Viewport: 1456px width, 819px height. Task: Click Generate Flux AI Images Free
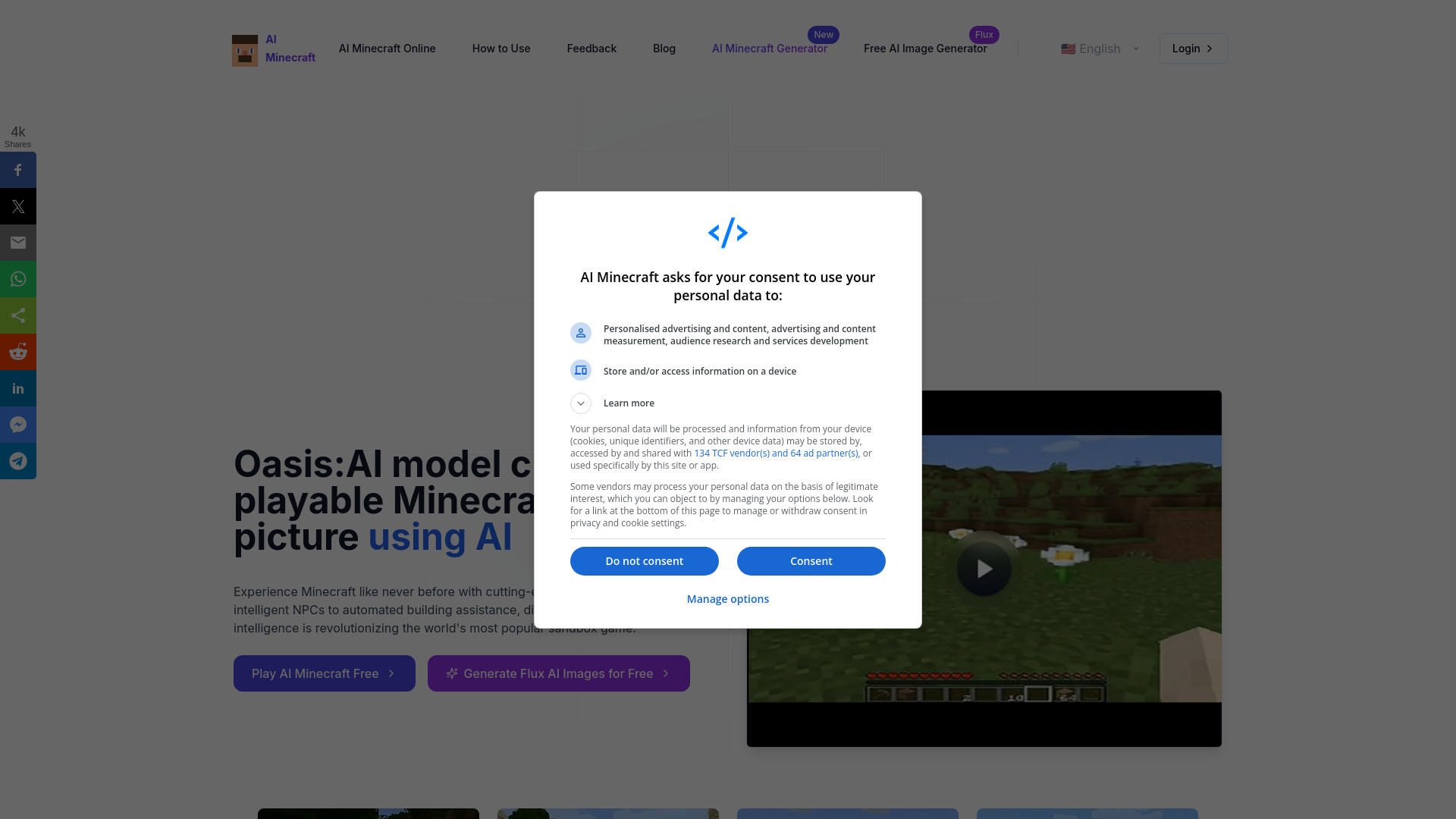point(558,673)
